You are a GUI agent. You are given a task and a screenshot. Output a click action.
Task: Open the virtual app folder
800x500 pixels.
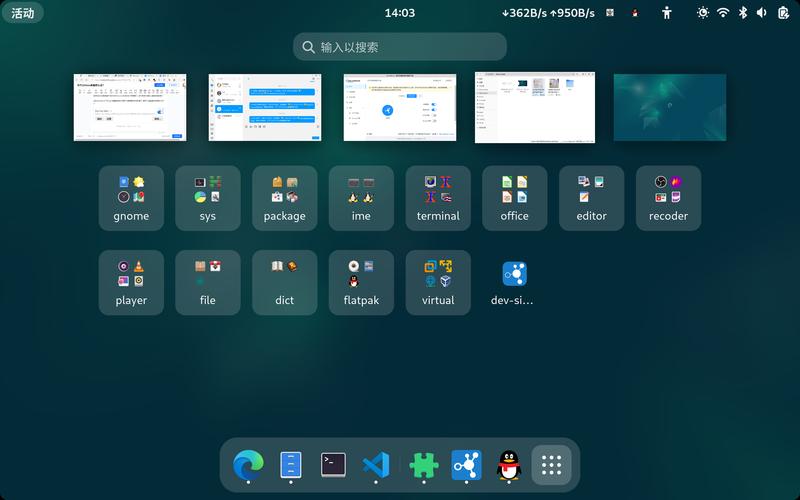pos(438,283)
